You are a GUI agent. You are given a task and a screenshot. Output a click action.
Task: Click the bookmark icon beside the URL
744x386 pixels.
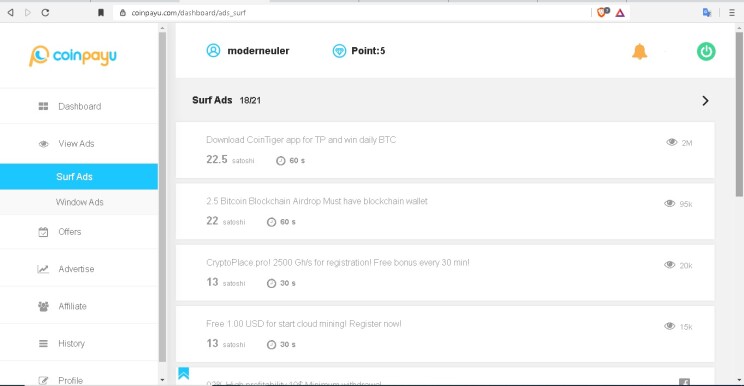tap(101, 13)
